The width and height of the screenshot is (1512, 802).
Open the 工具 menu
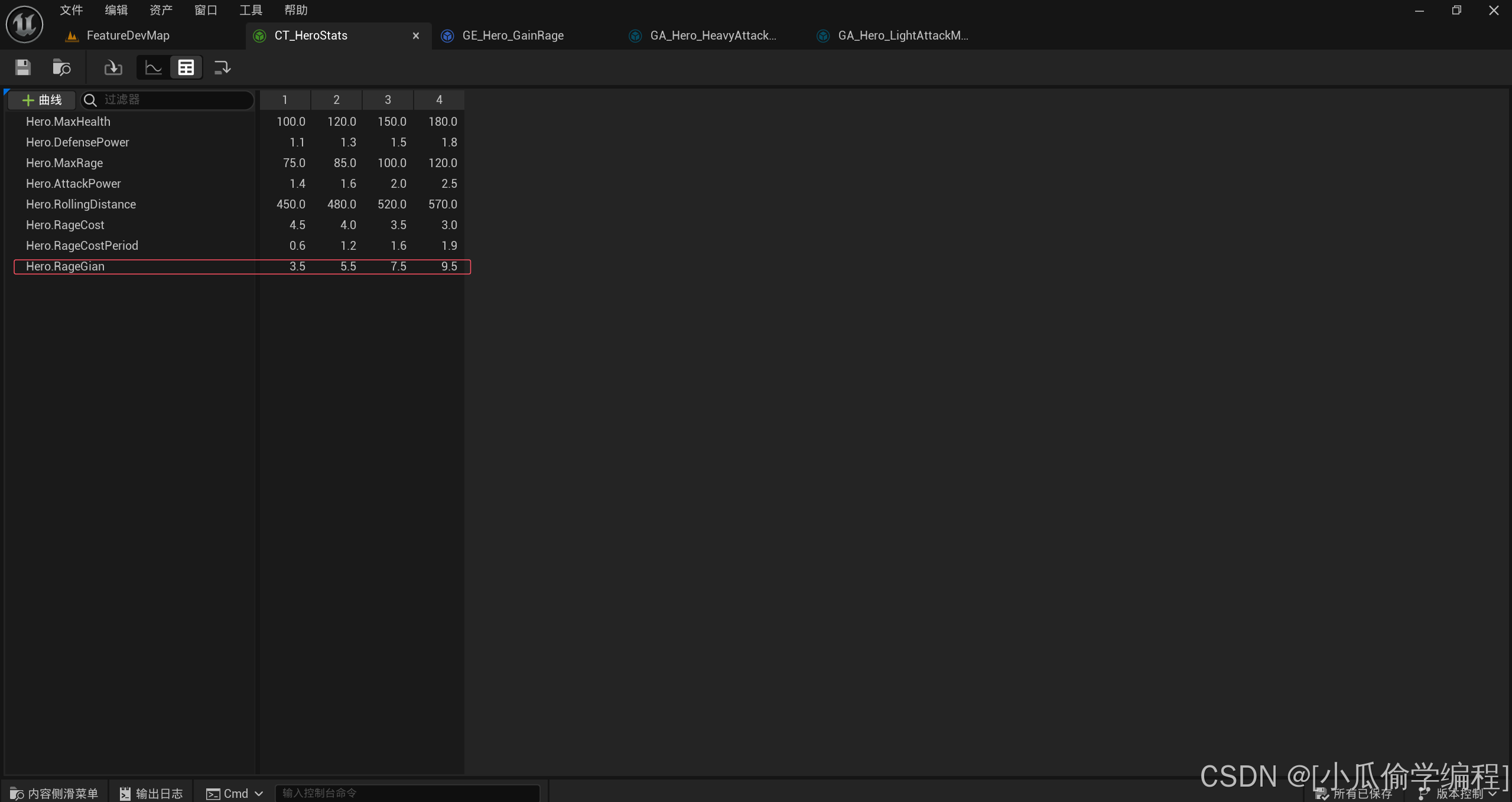[251, 10]
